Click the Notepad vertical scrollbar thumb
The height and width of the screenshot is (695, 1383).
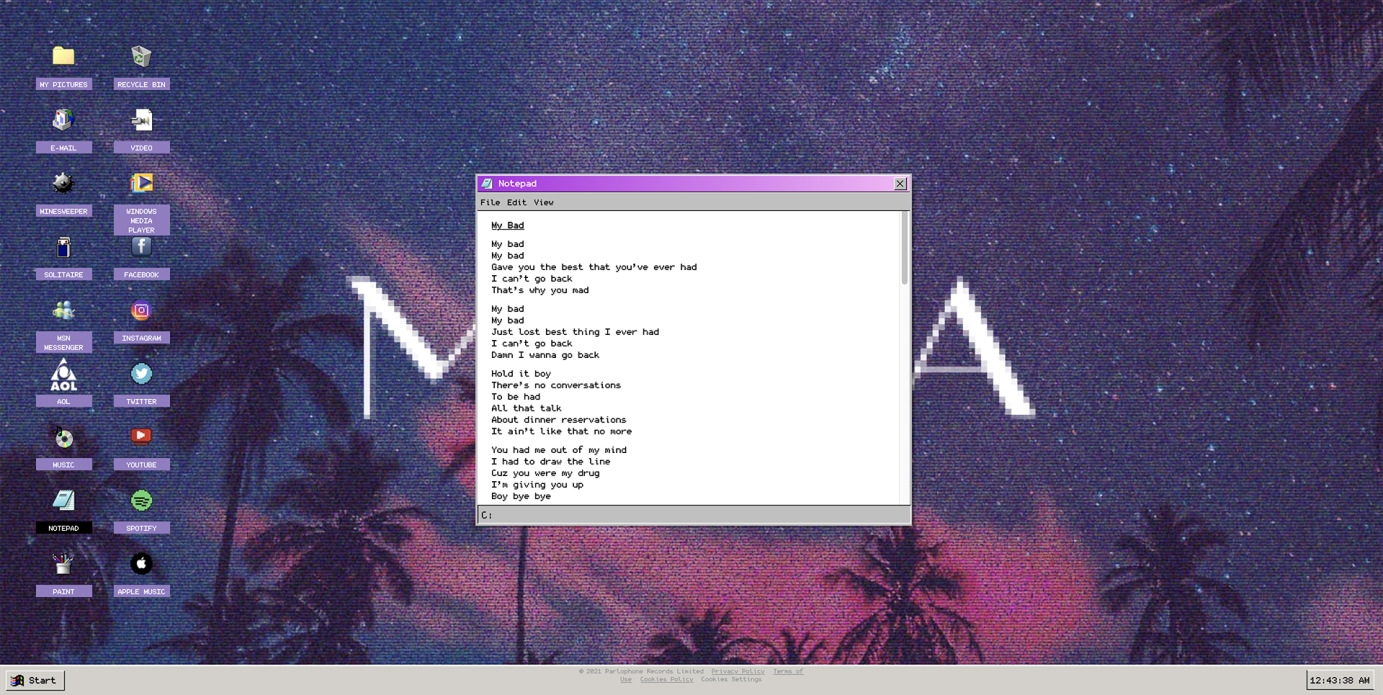click(904, 248)
